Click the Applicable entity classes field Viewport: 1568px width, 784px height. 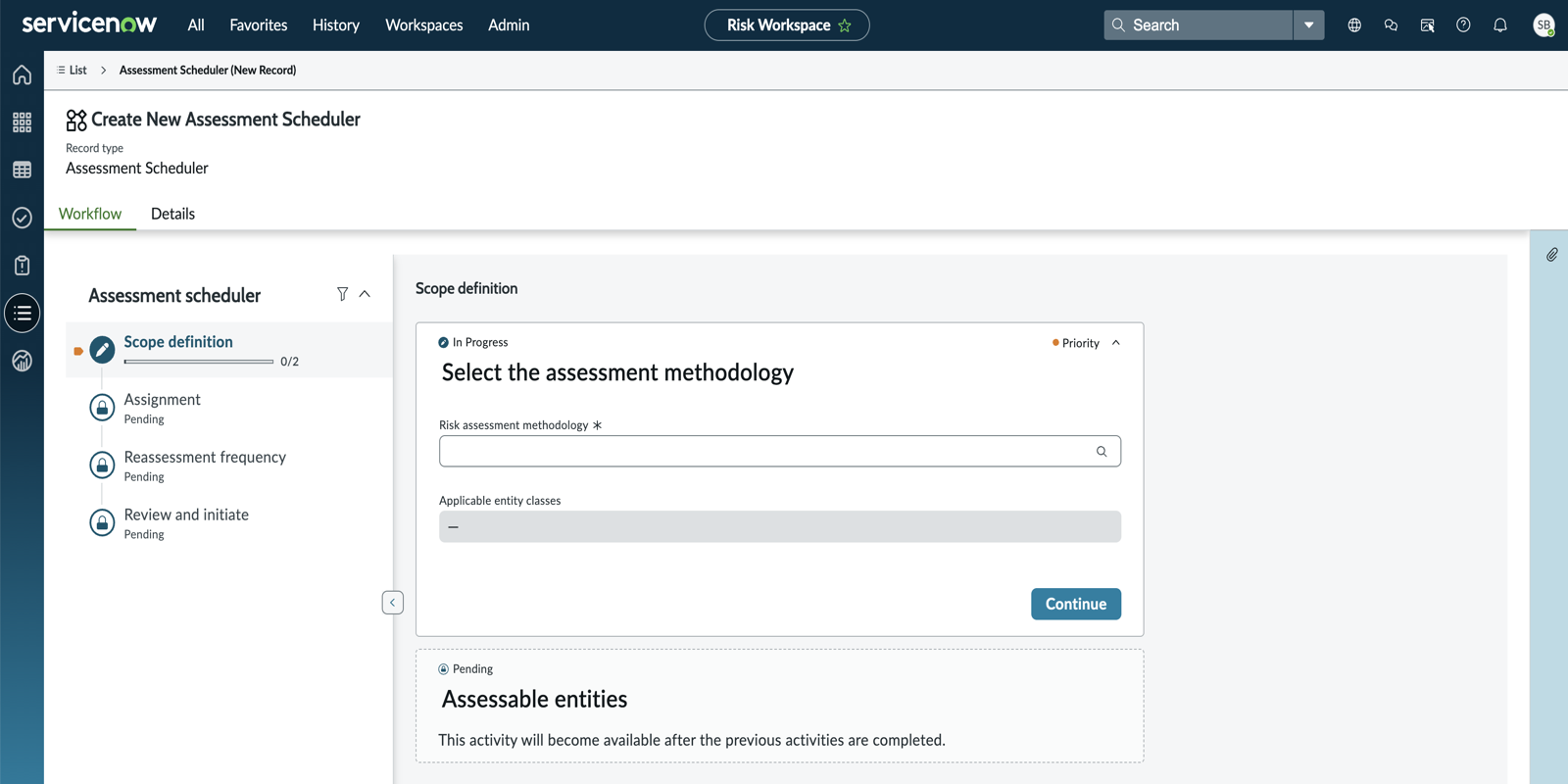coord(780,526)
